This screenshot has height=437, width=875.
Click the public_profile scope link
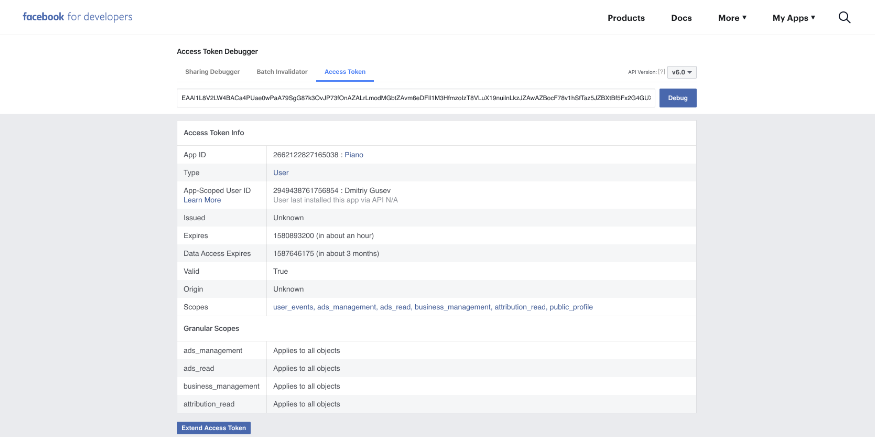click(x=571, y=307)
